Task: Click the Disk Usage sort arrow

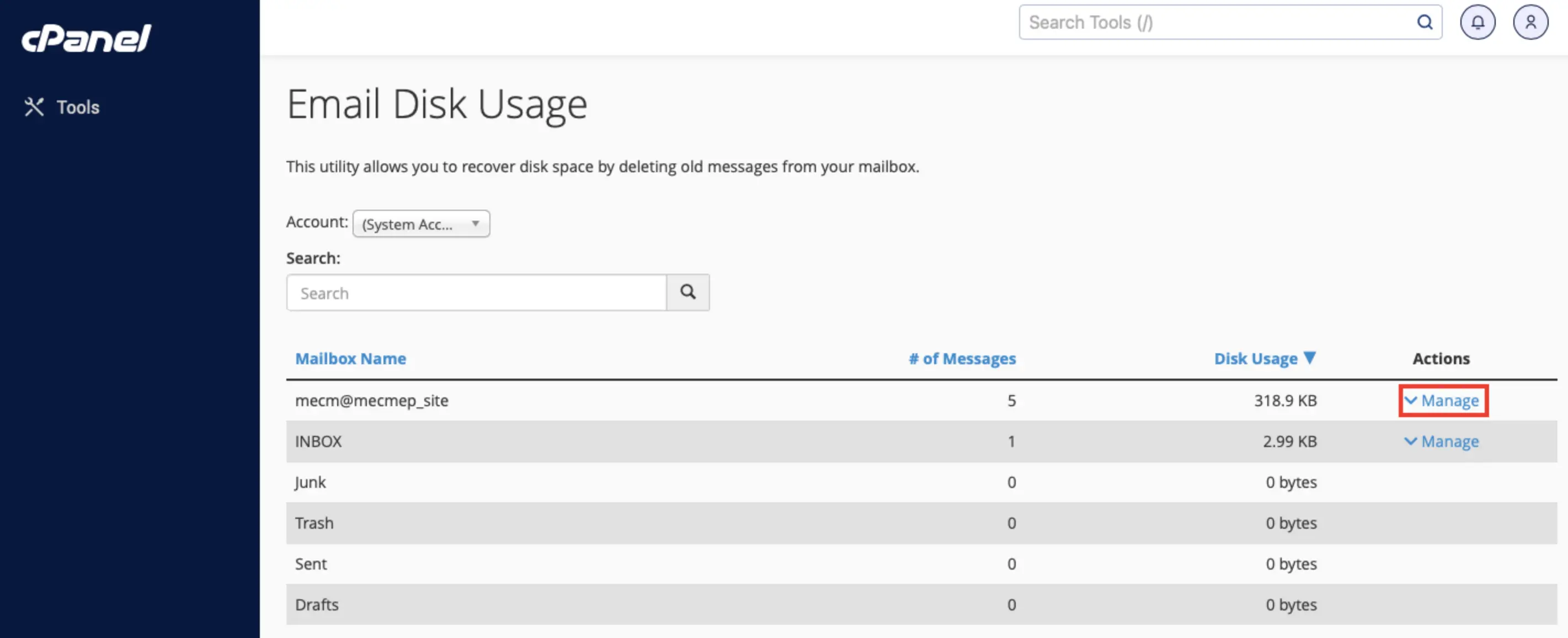Action: tap(1310, 358)
